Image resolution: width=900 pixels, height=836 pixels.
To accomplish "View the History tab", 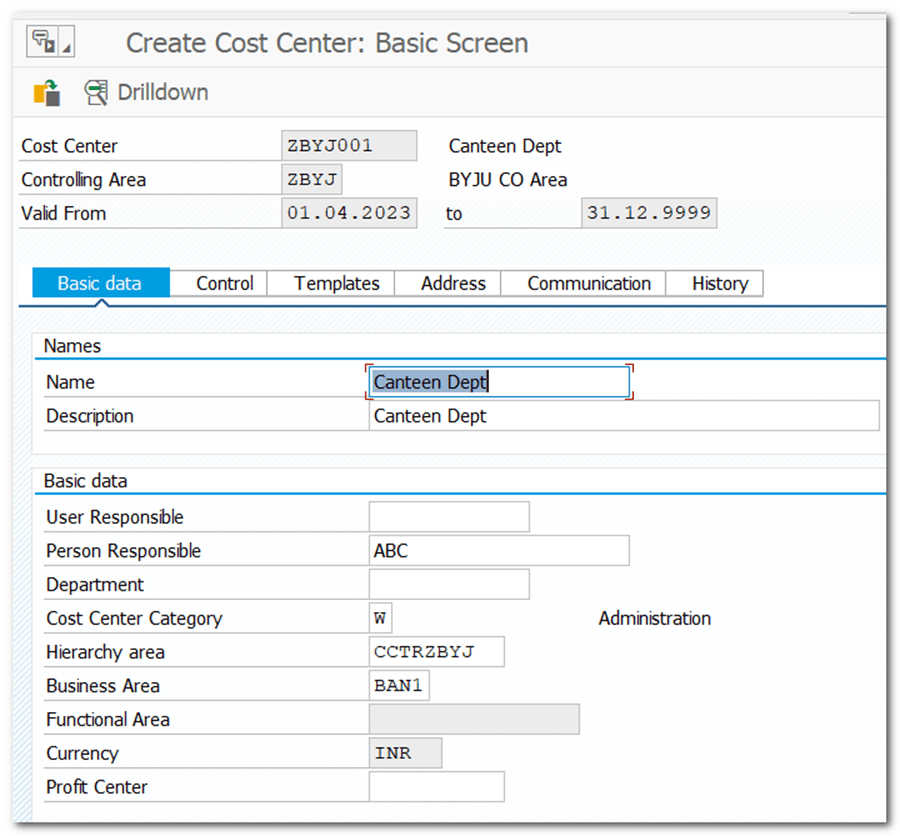I will (720, 283).
